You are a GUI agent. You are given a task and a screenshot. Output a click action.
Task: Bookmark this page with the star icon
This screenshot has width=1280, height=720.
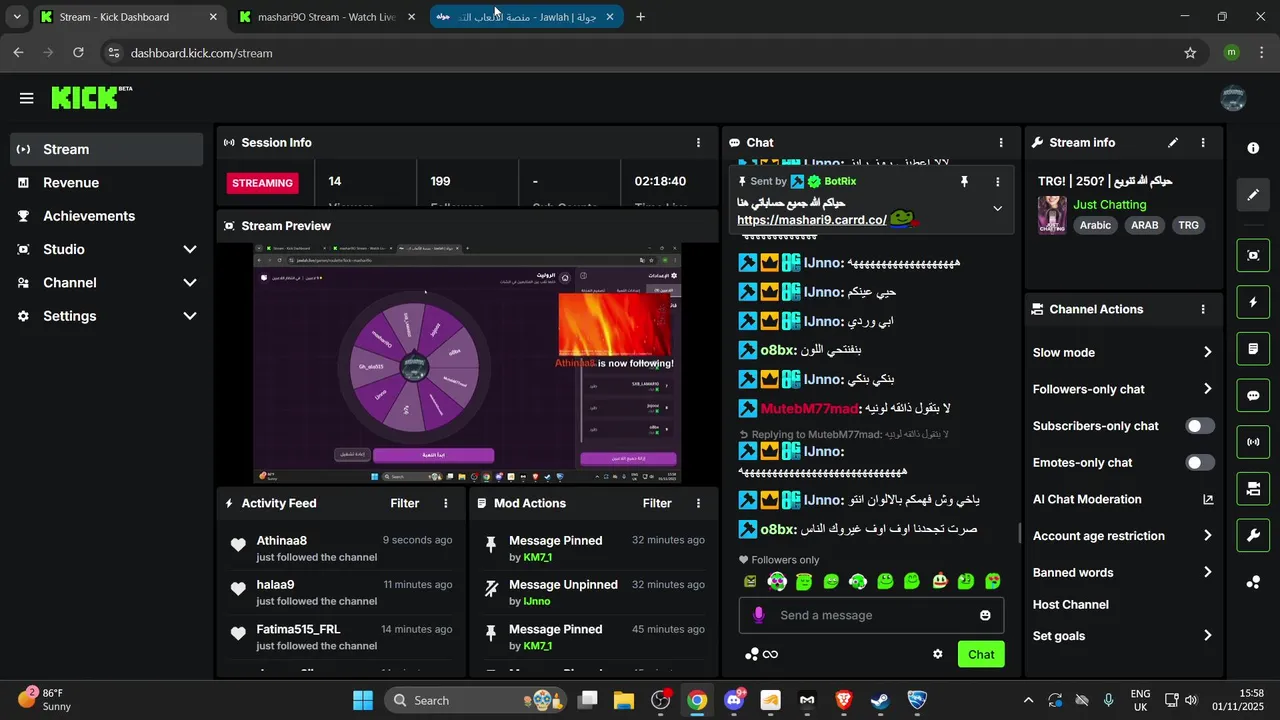coord(1190,53)
